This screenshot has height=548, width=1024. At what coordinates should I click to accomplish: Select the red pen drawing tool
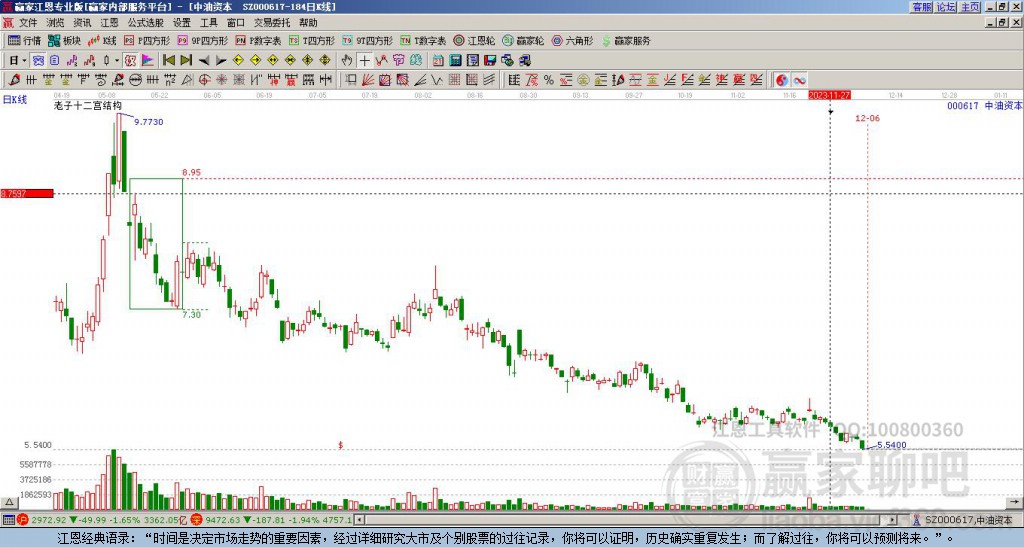[14, 80]
